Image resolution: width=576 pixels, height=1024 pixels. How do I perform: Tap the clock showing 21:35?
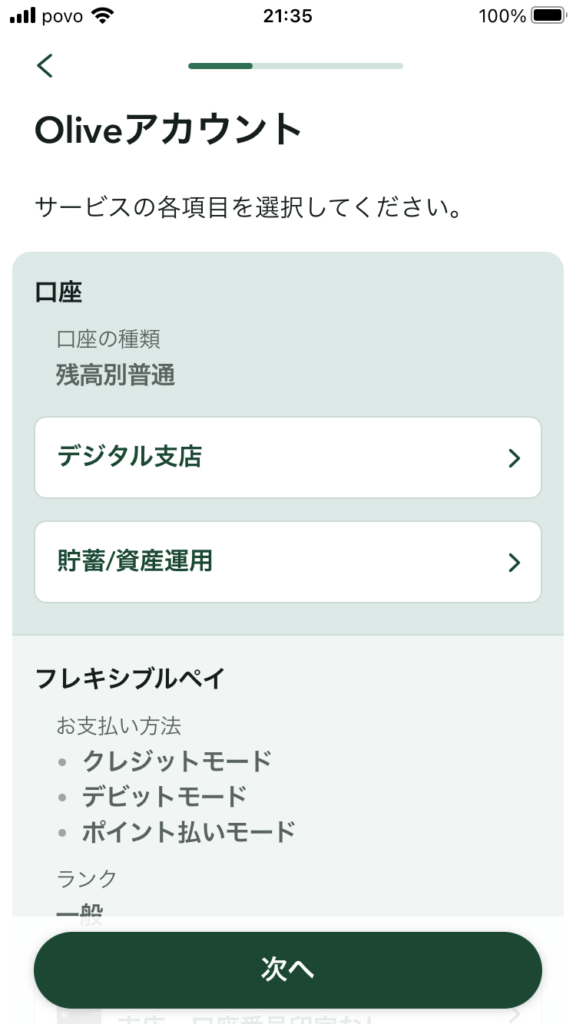[288, 16]
